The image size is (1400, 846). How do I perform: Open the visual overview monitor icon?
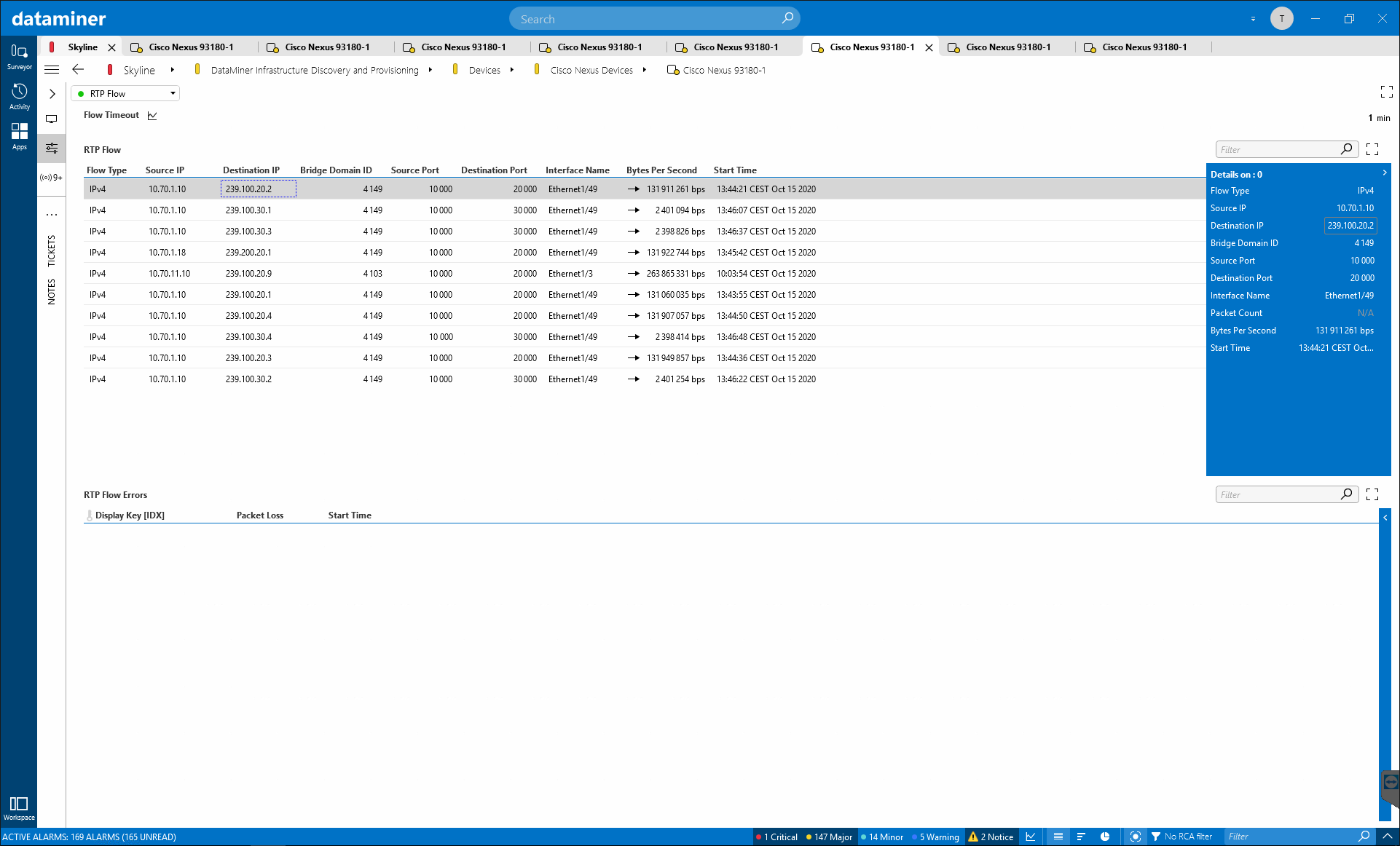[52, 119]
